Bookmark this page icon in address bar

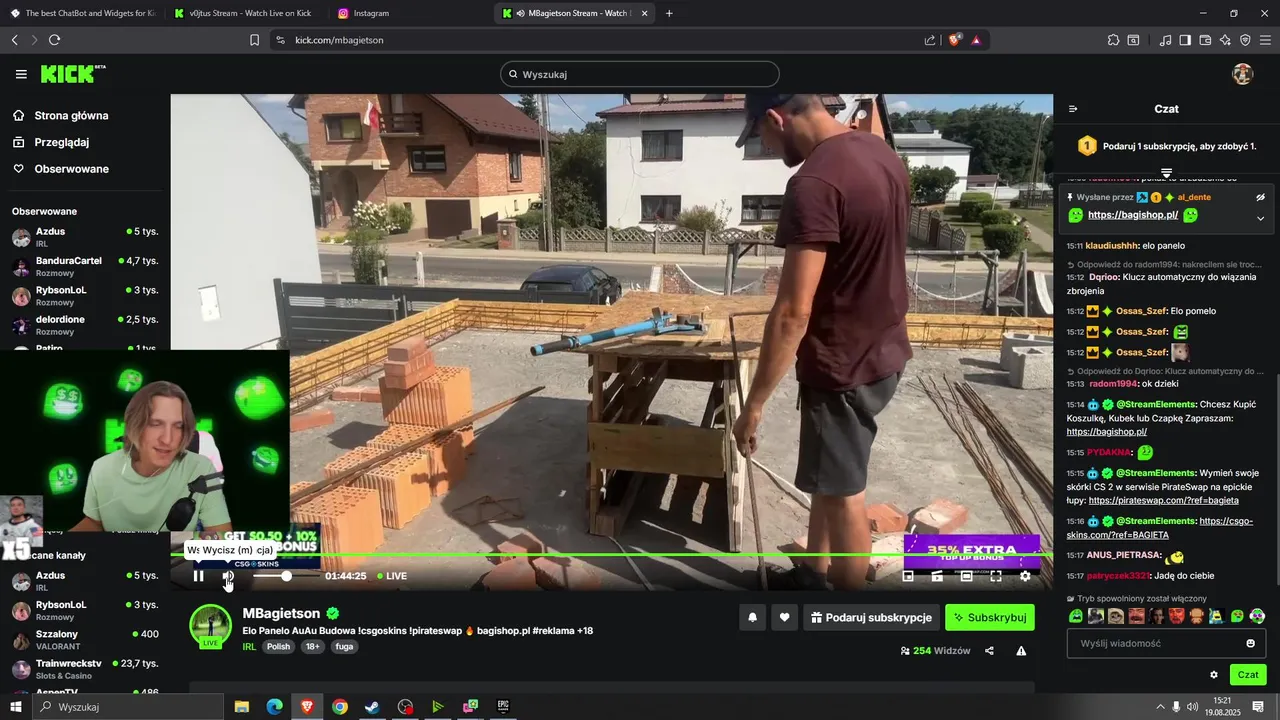pos(254,40)
